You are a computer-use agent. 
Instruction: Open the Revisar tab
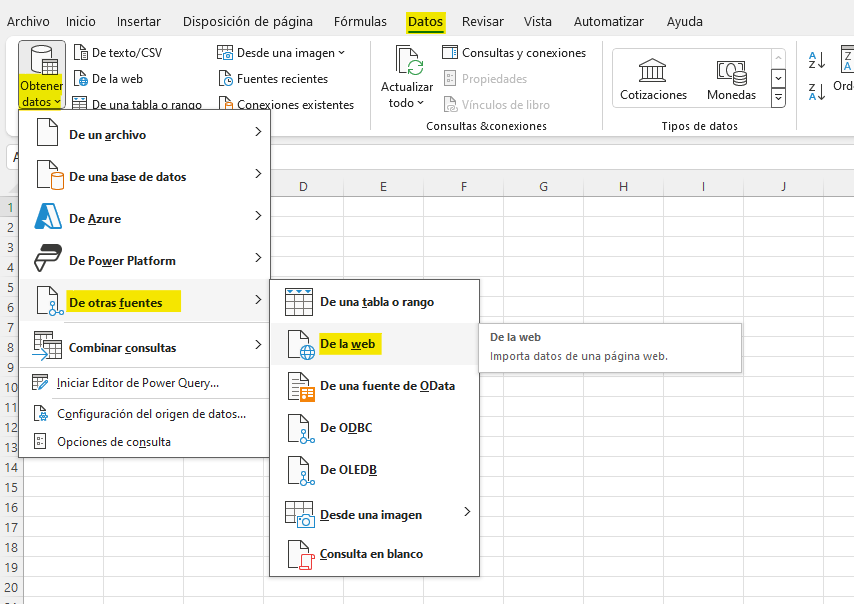483,22
